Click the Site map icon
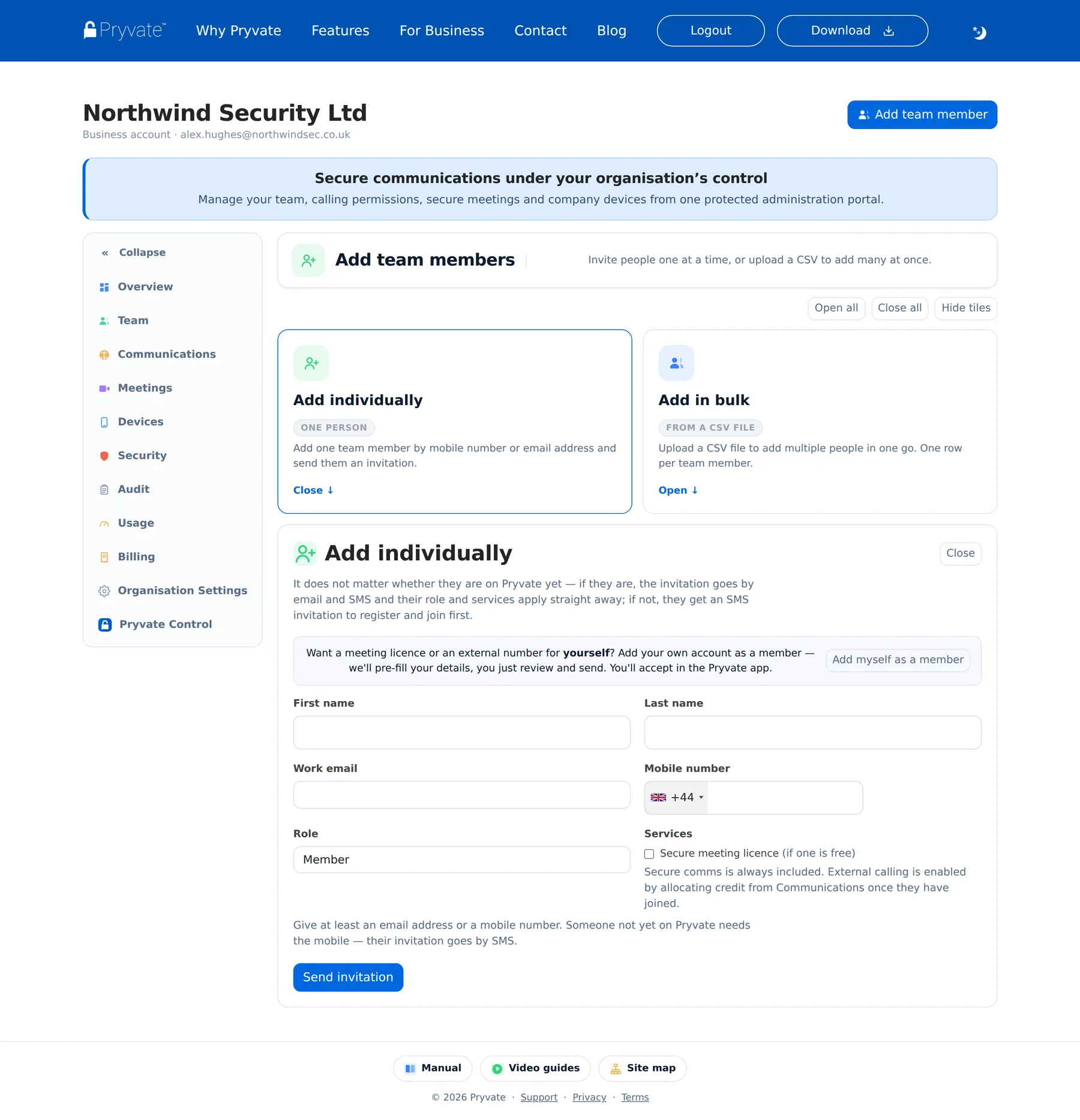 (616, 1068)
